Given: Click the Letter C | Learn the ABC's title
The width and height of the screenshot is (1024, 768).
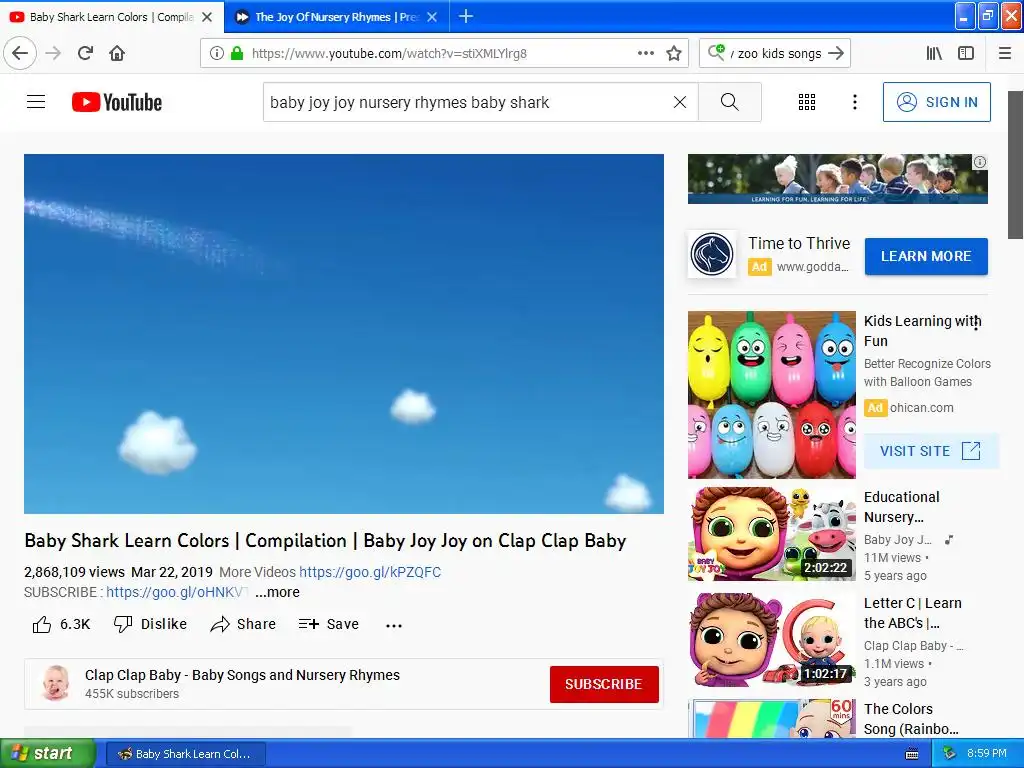Looking at the screenshot, I should coord(912,613).
